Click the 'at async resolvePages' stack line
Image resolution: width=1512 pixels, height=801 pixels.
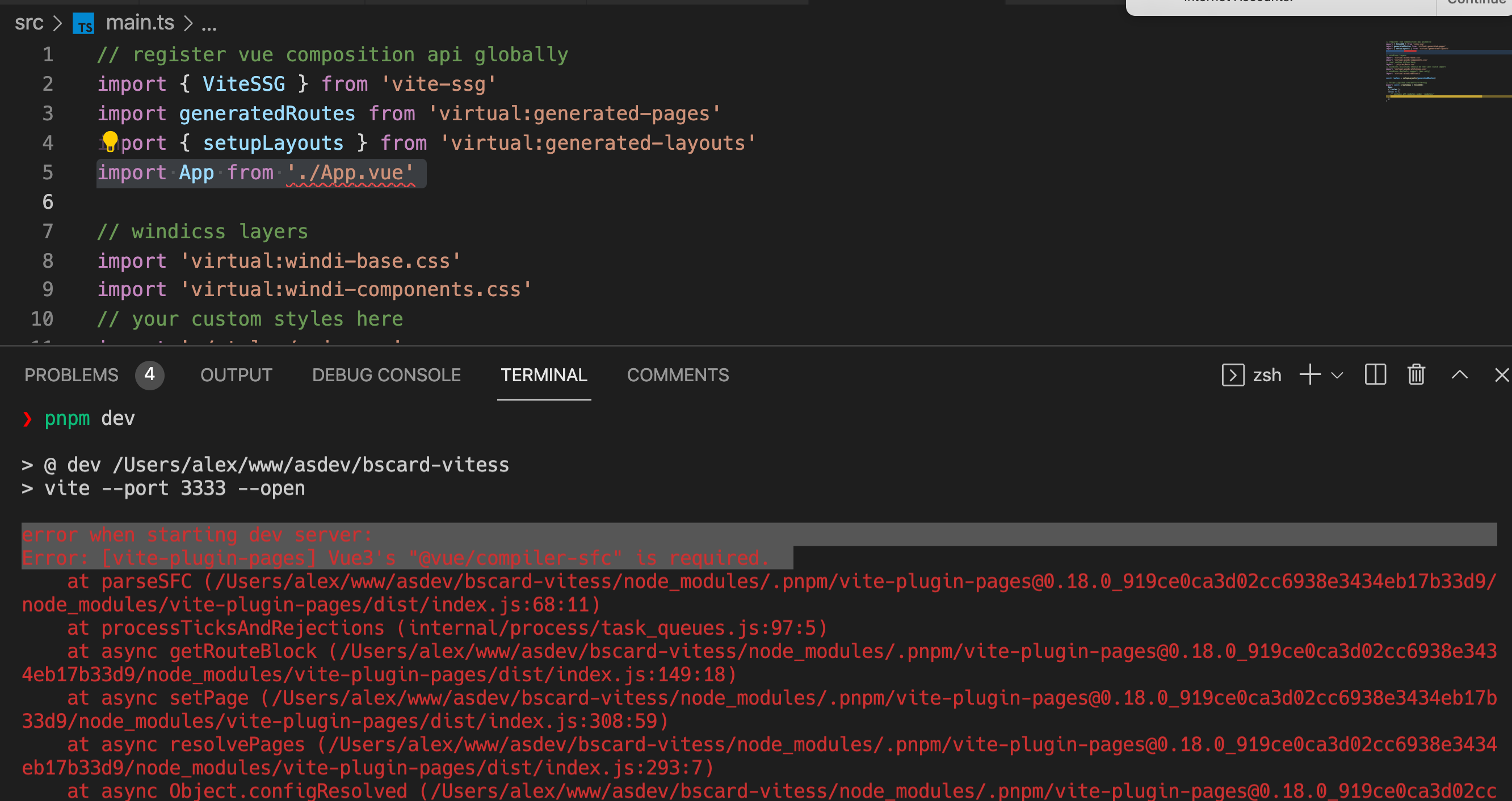759,756
